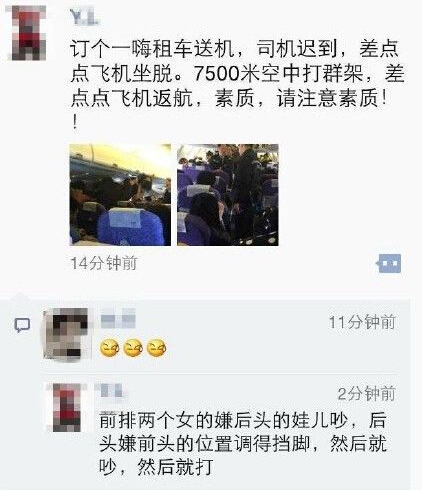Screen dimensions: 422x490
Task: Click the 14分钟前 post timestamp
Action: tap(104, 263)
